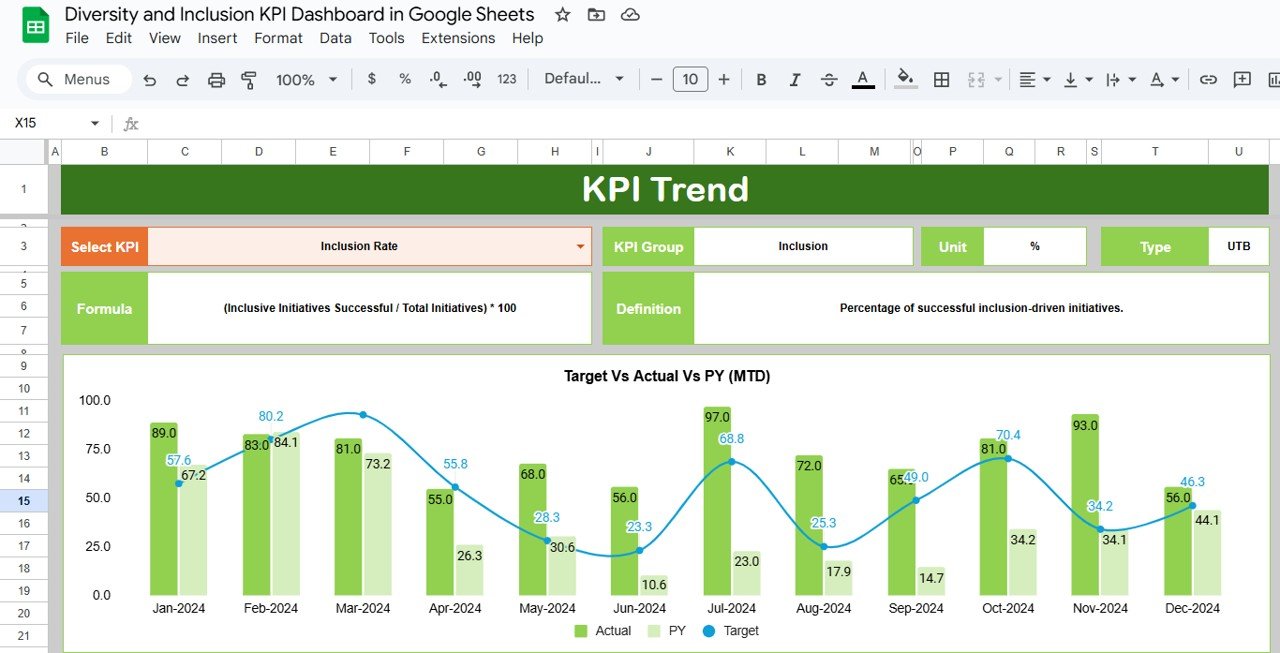Increase font size with plus button

(x=724, y=79)
